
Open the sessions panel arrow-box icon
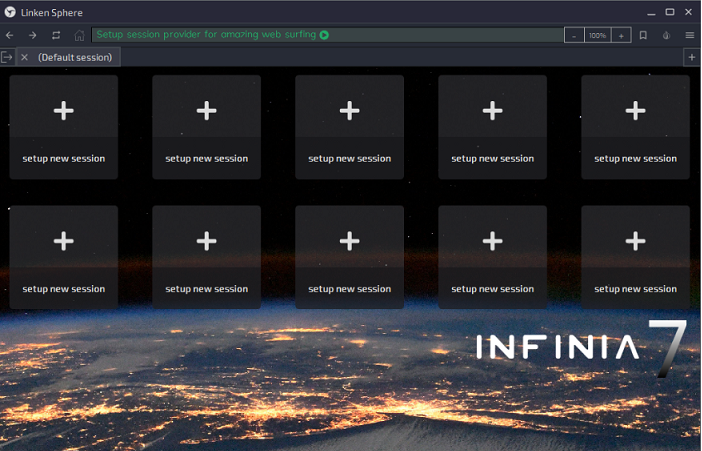coord(7,57)
